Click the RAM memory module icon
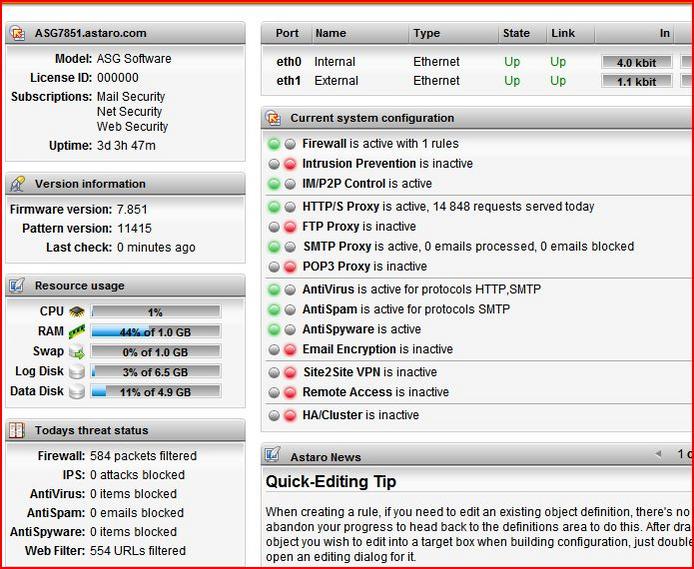 [x=77, y=331]
